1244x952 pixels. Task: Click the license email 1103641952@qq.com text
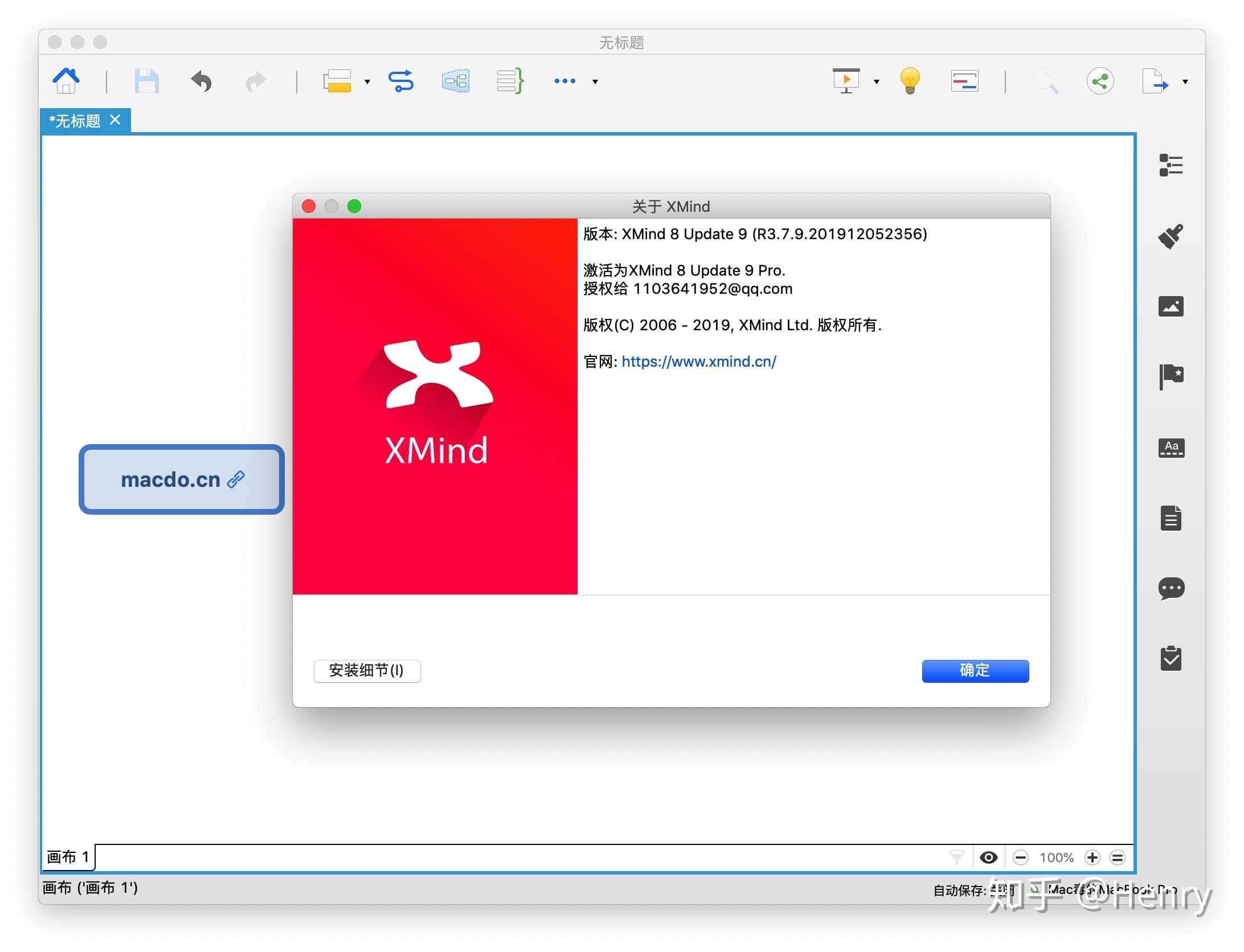click(713, 288)
